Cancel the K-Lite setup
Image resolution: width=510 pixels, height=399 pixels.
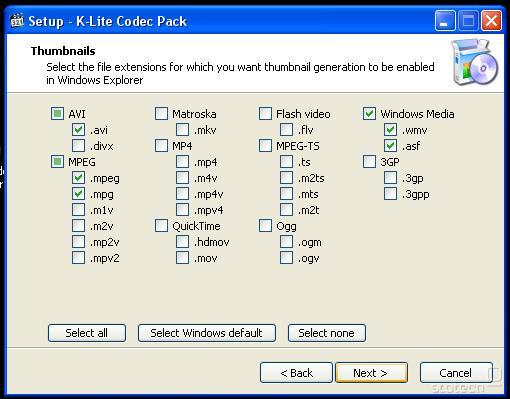click(x=456, y=373)
